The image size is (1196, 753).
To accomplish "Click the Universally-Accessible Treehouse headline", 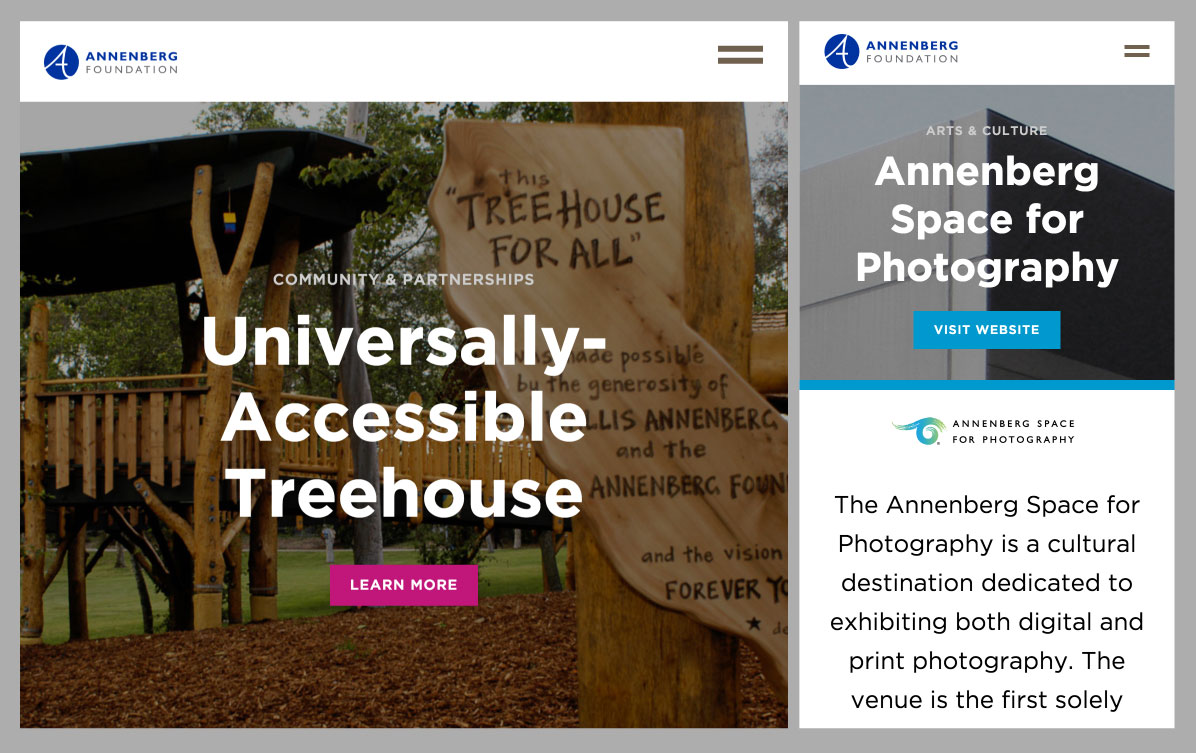I will 403,417.
